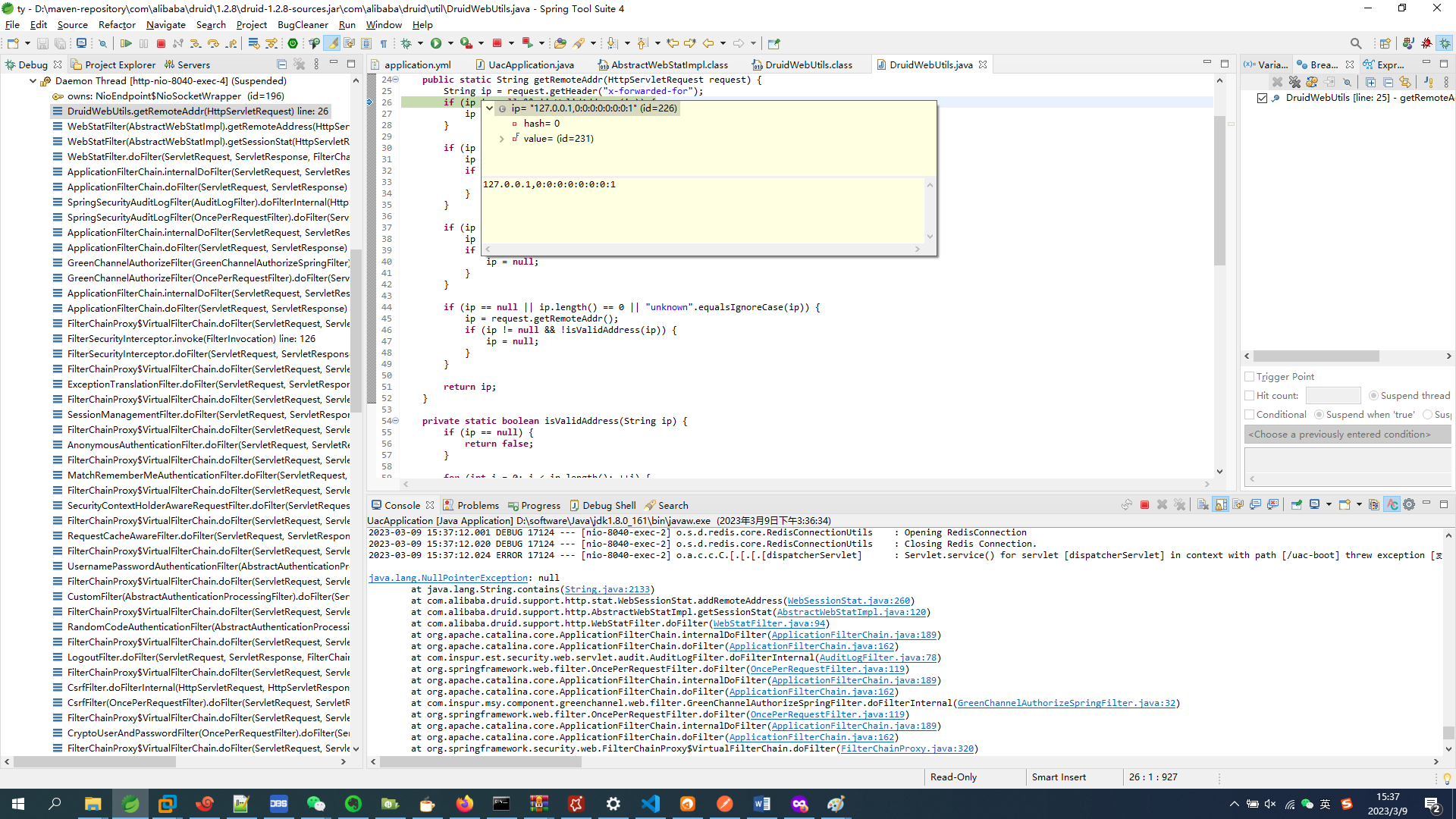
Task: Select Suspend when 'true' radio button
Action: [x=1319, y=415]
